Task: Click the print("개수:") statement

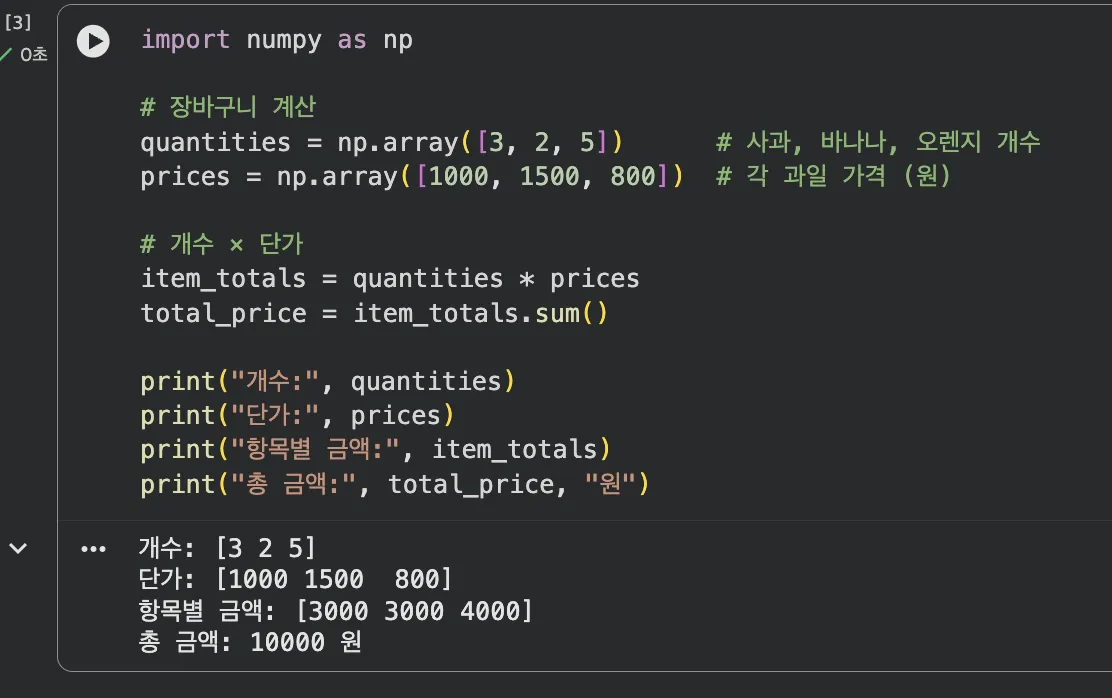Action: click(326, 381)
